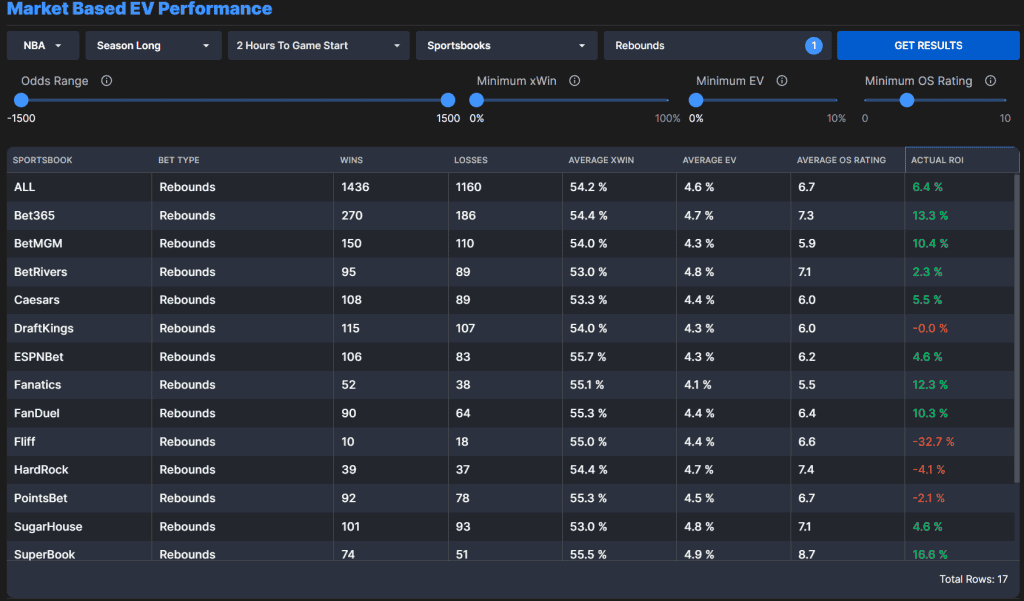The image size is (1024, 601).
Task: Sort by the SPORTSBOOK column header
Action: pos(79,160)
